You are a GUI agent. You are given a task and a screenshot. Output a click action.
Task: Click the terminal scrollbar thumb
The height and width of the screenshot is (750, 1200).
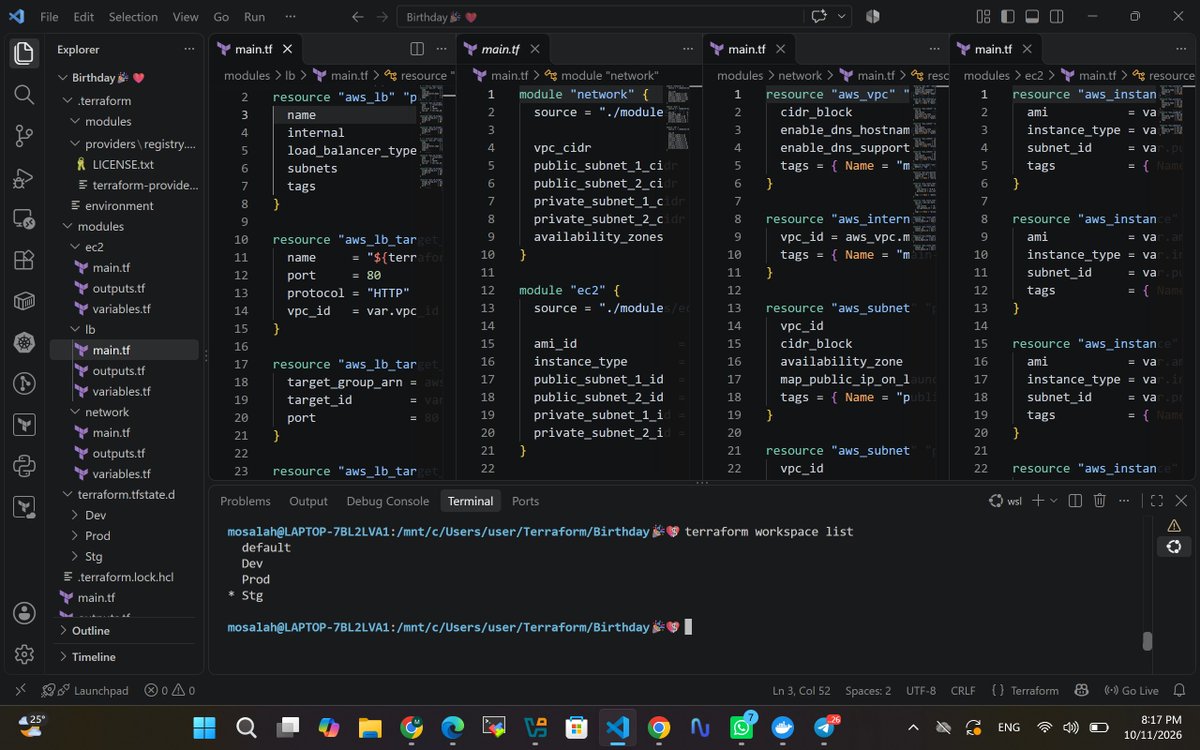click(1147, 641)
